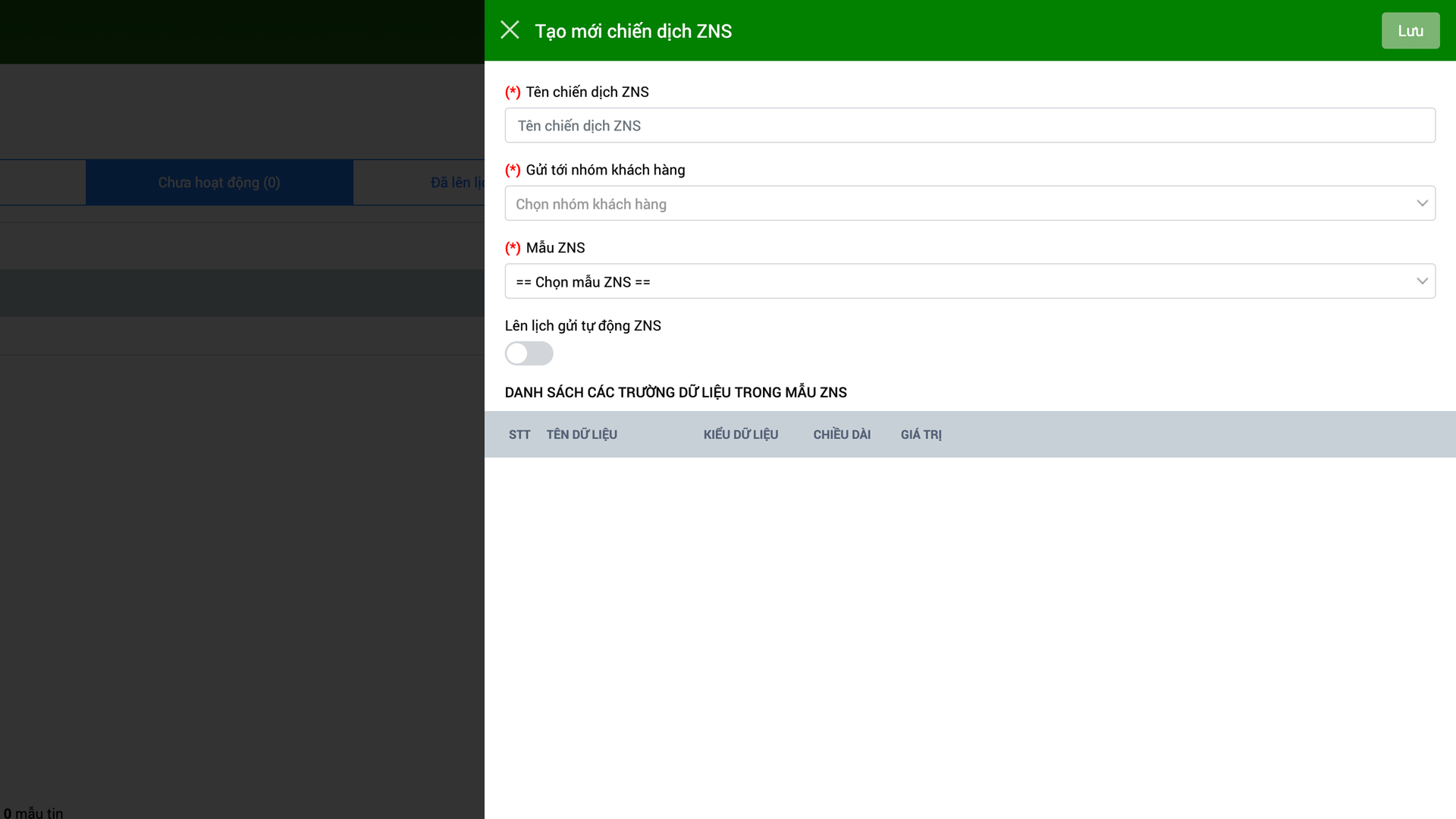Click chevron arrow of customer group selector

(x=1421, y=203)
